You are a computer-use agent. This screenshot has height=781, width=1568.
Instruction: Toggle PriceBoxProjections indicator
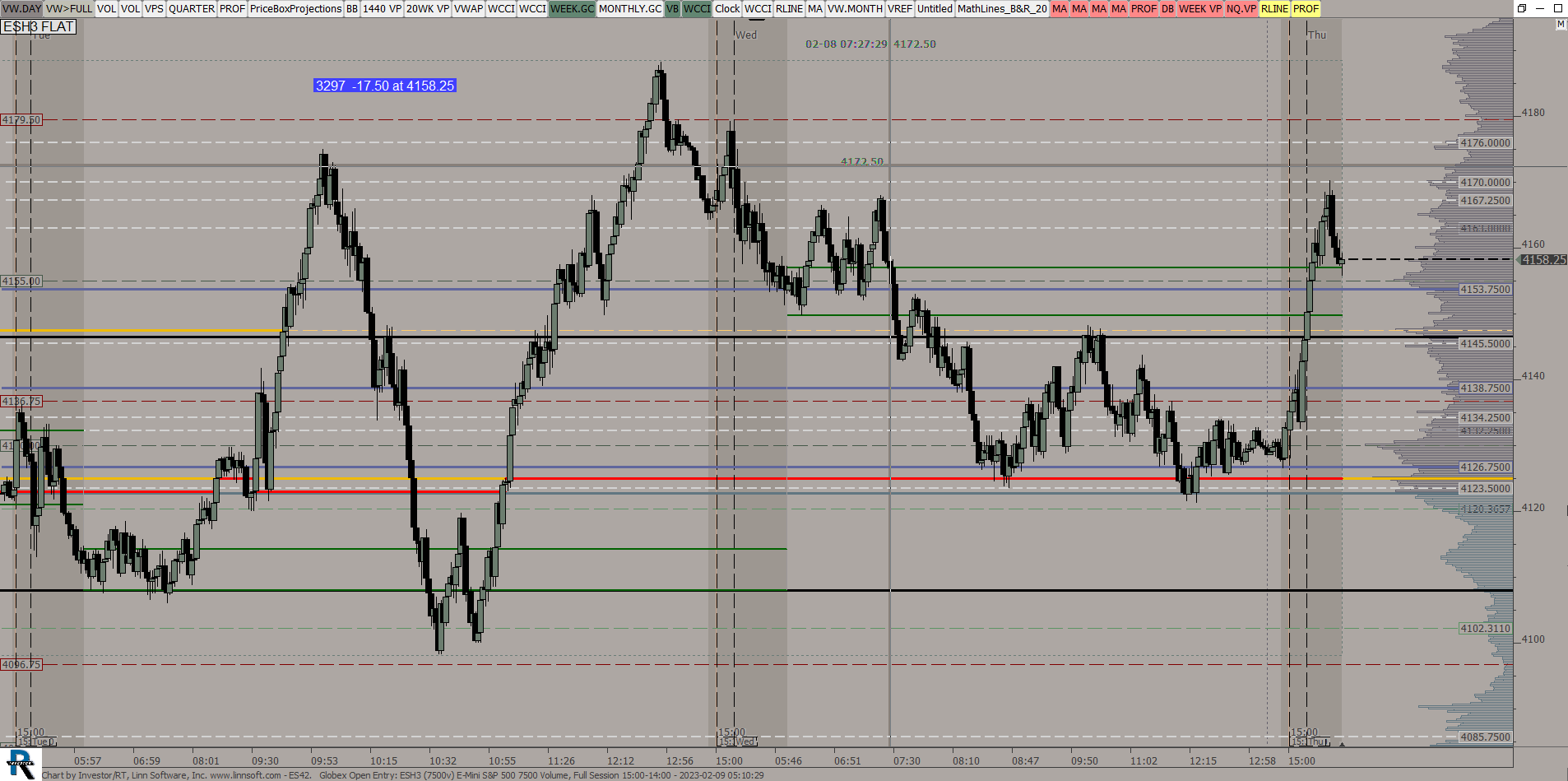point(295,8)
